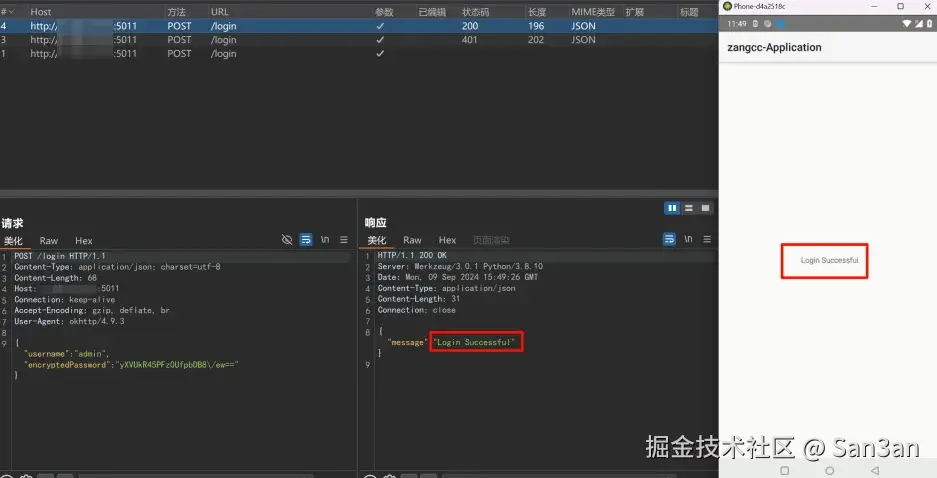This screenshot has width=937, height=478.
Task: Toggle \n newline display in response panel
Action: point(688,239)
